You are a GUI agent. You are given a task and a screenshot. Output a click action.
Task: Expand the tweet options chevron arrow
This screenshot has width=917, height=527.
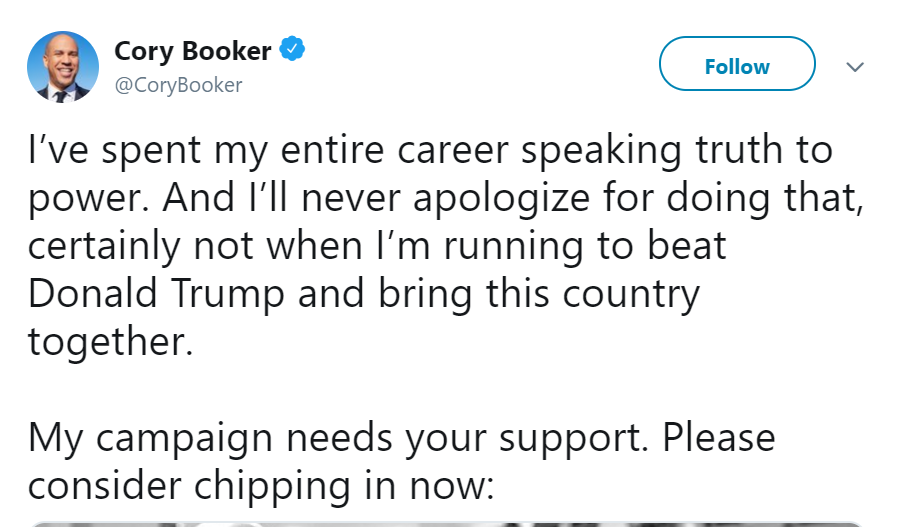point(854,67)
